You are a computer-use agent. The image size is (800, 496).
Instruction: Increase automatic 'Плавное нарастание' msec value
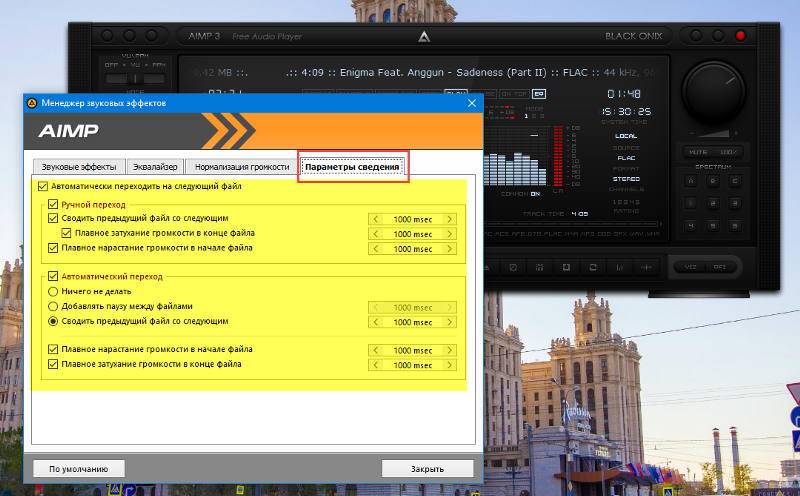click(x=449, y=351)
